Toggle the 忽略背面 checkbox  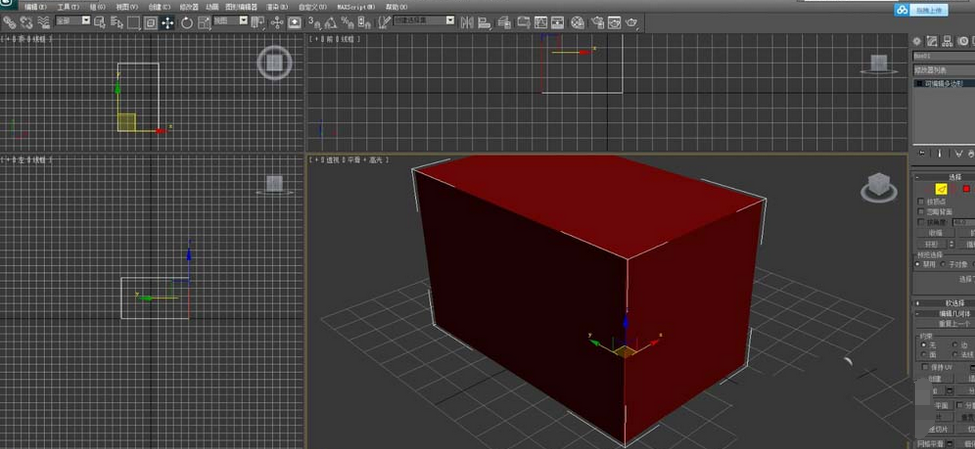click(921, 212)
